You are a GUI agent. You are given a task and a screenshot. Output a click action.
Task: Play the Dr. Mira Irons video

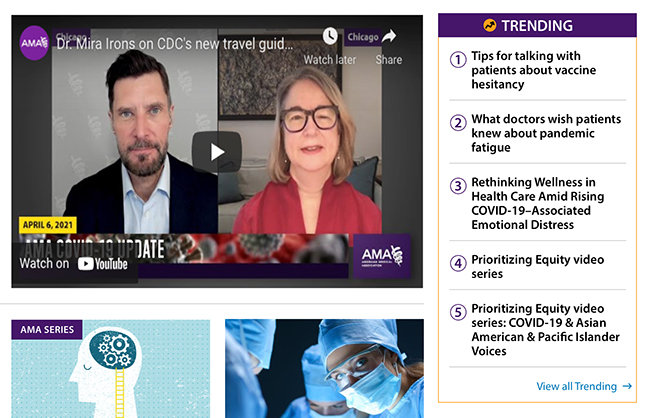(x=216, y=152)
